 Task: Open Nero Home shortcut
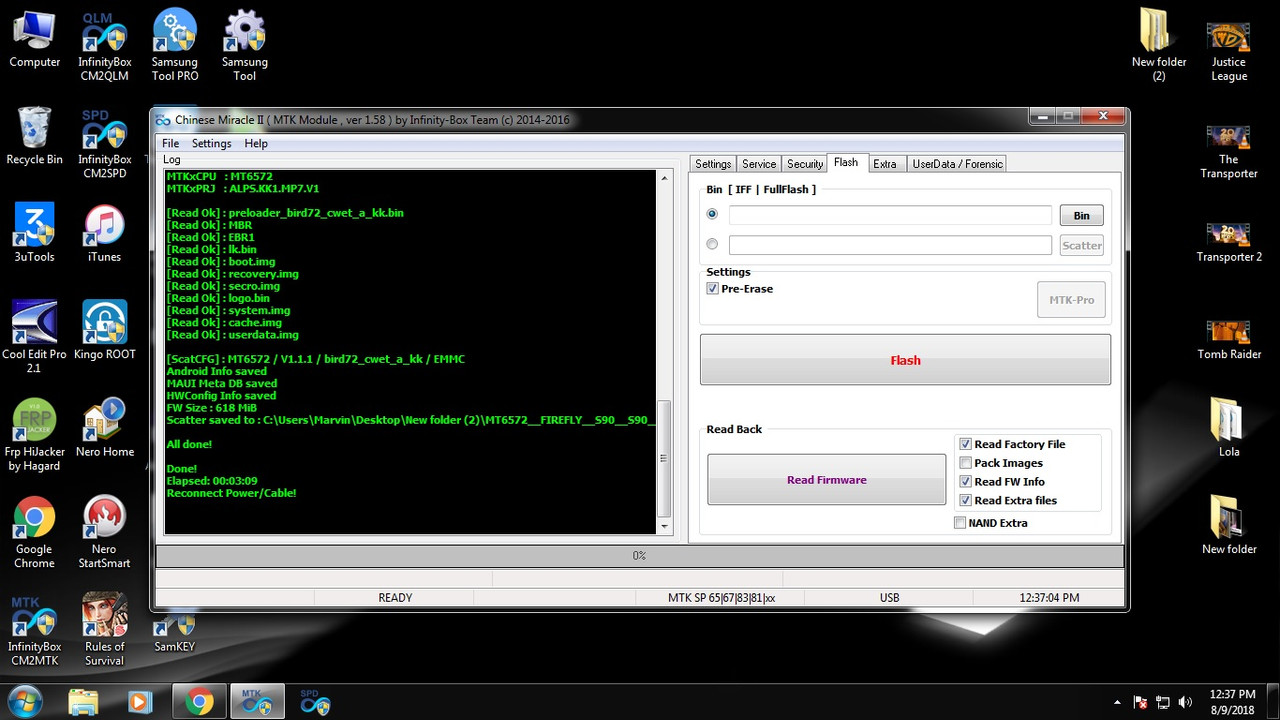point(105,429)
